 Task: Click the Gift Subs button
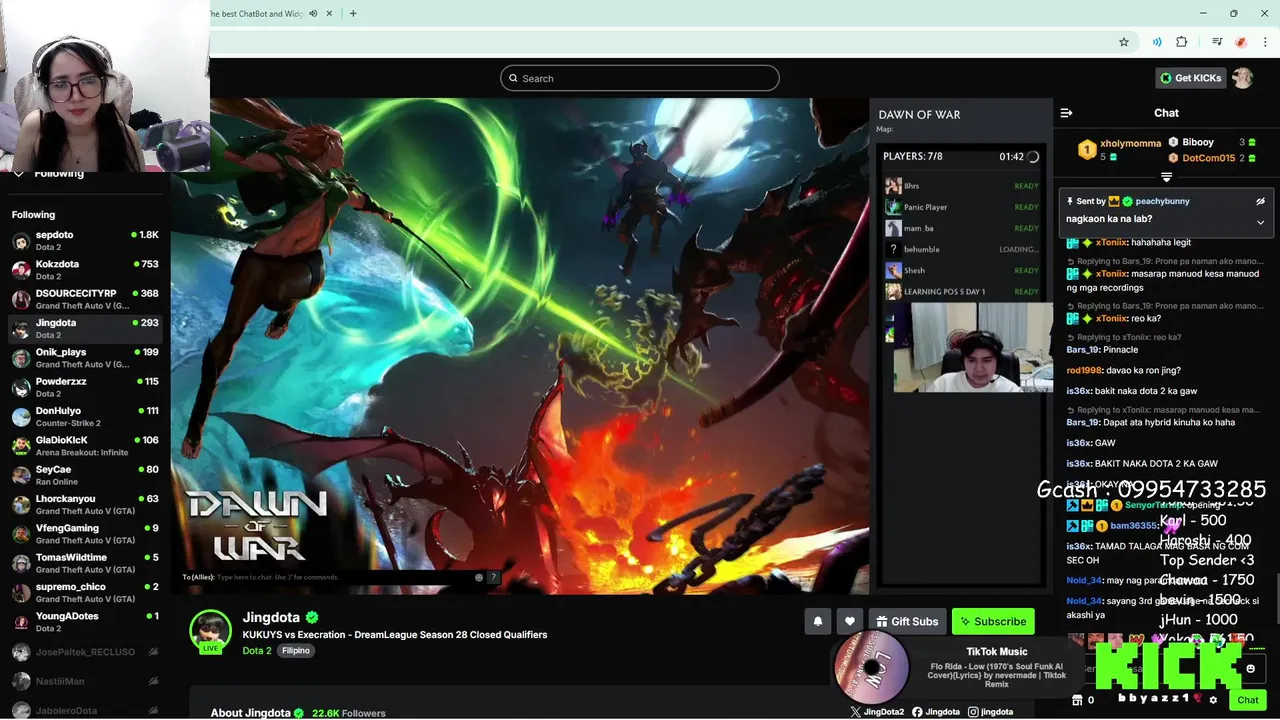coord(907,621)
